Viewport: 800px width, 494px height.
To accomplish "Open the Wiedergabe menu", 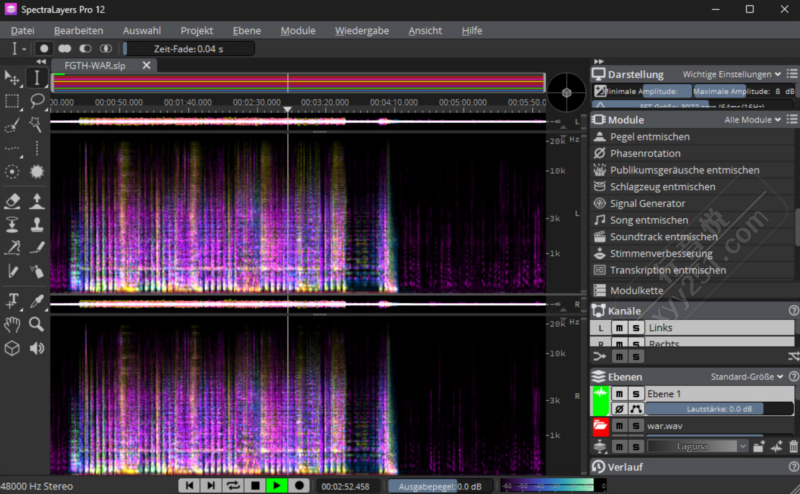I will [x=362, y=31].
